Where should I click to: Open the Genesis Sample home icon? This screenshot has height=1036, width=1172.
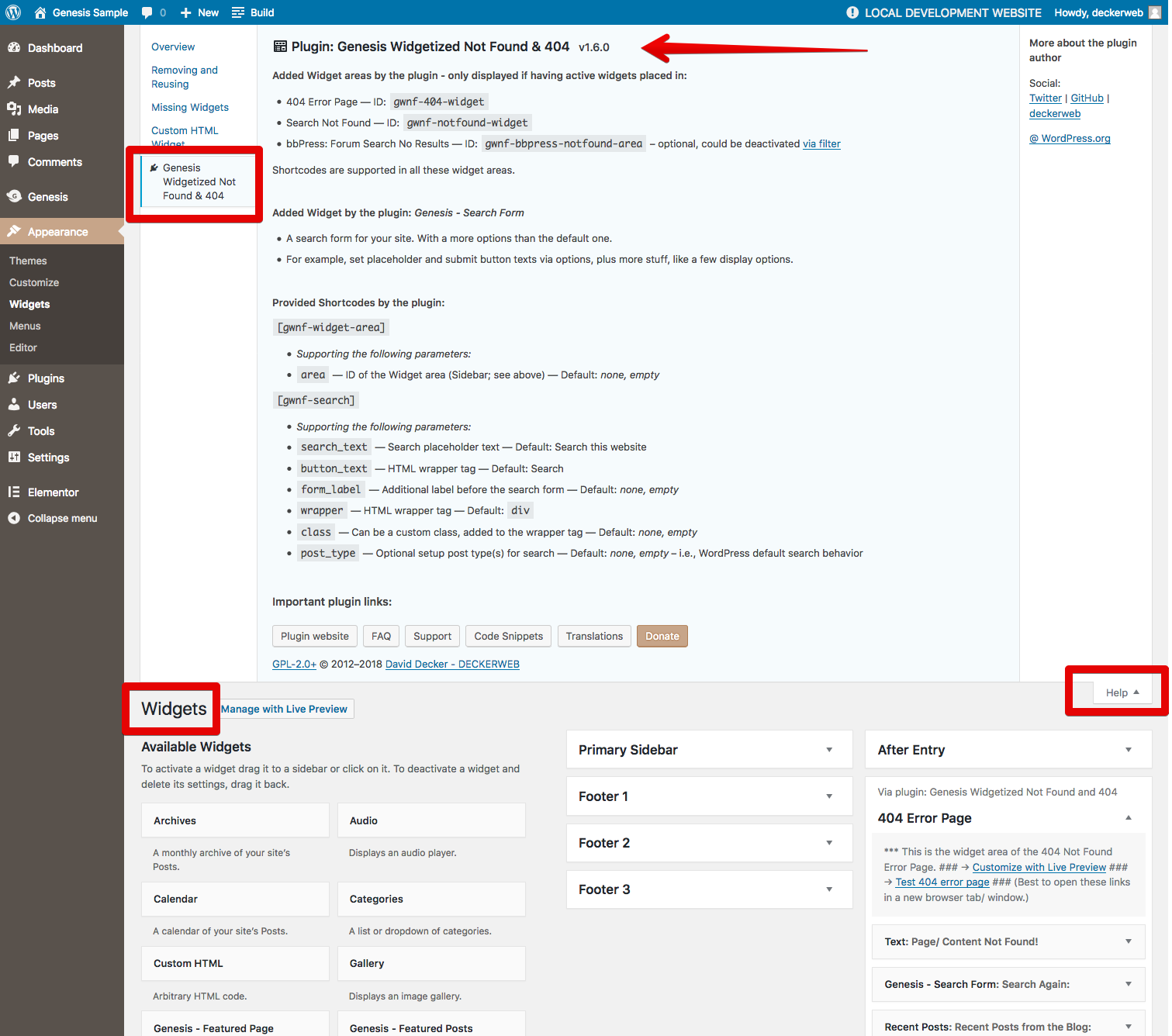click(40, 12)
